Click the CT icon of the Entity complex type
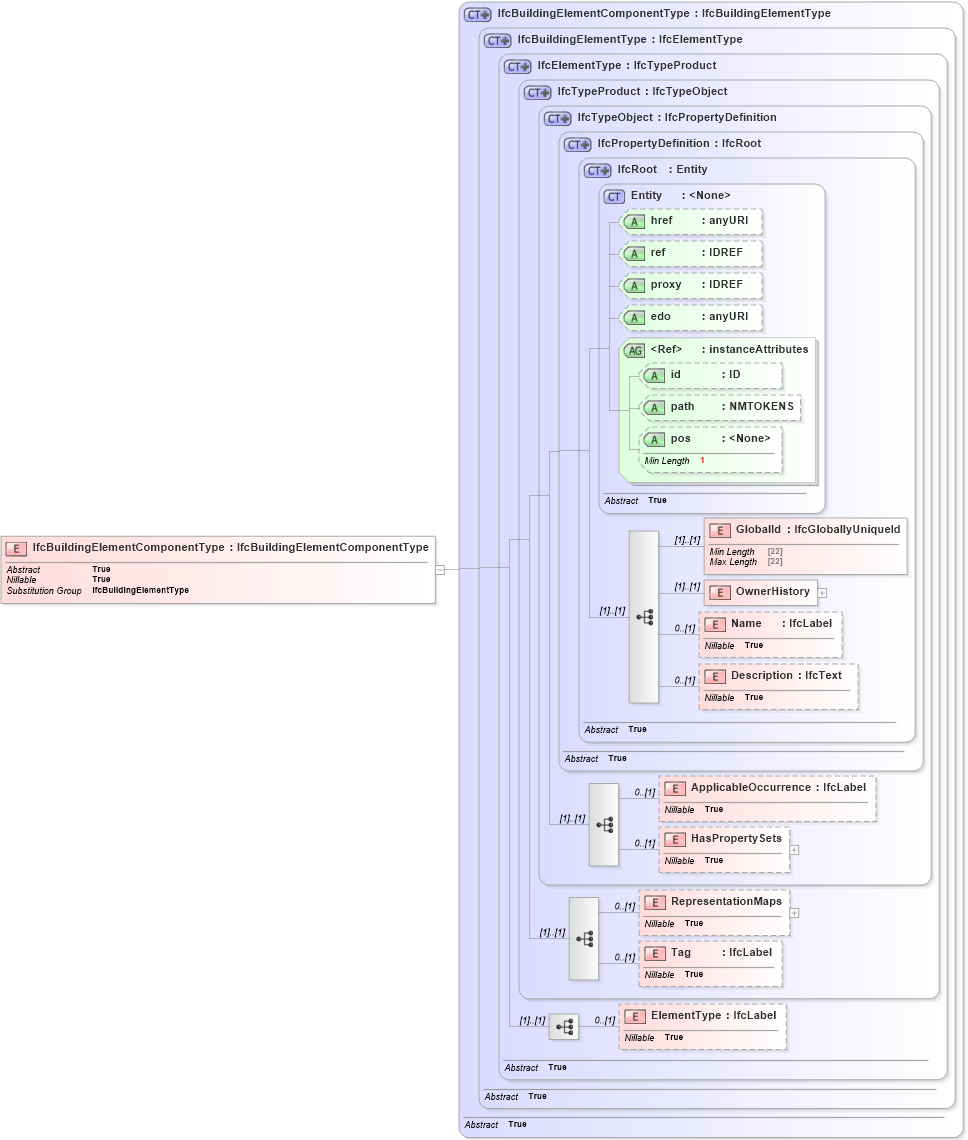968x1140 pixels. (612, 195)
